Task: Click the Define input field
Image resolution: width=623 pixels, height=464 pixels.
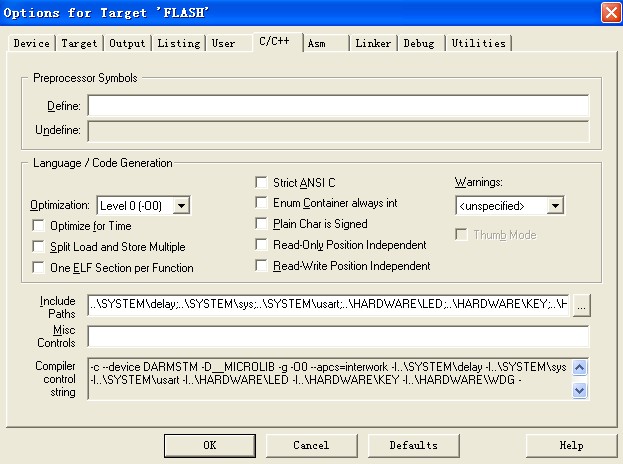Action: tap(338, 105)
